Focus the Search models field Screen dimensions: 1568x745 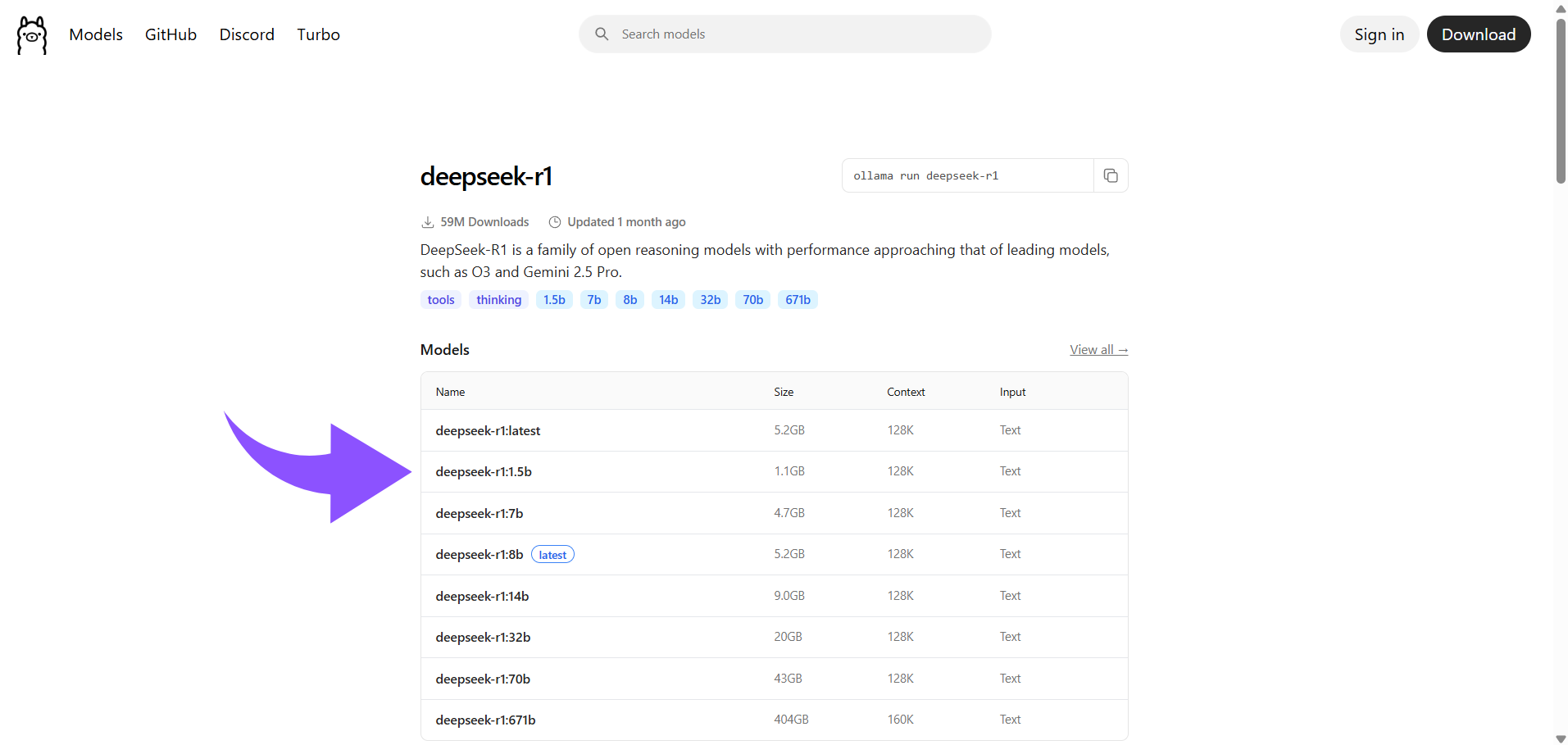785,34
